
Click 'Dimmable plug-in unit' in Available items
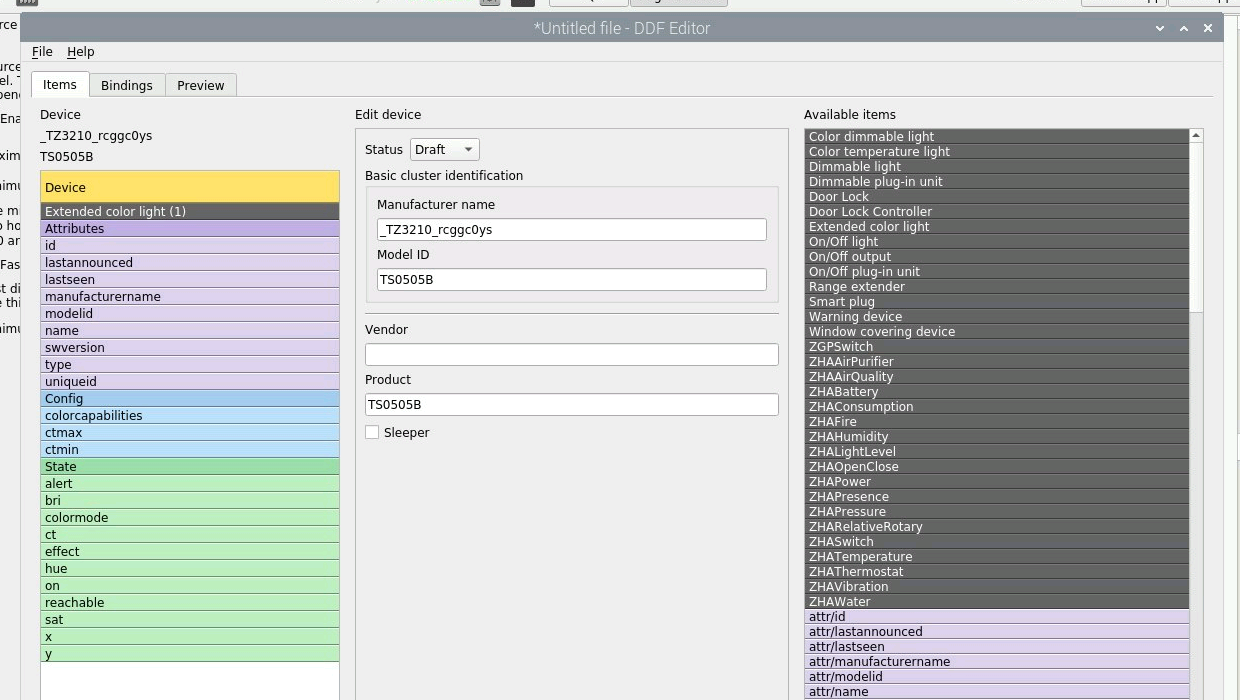[997, 182]
